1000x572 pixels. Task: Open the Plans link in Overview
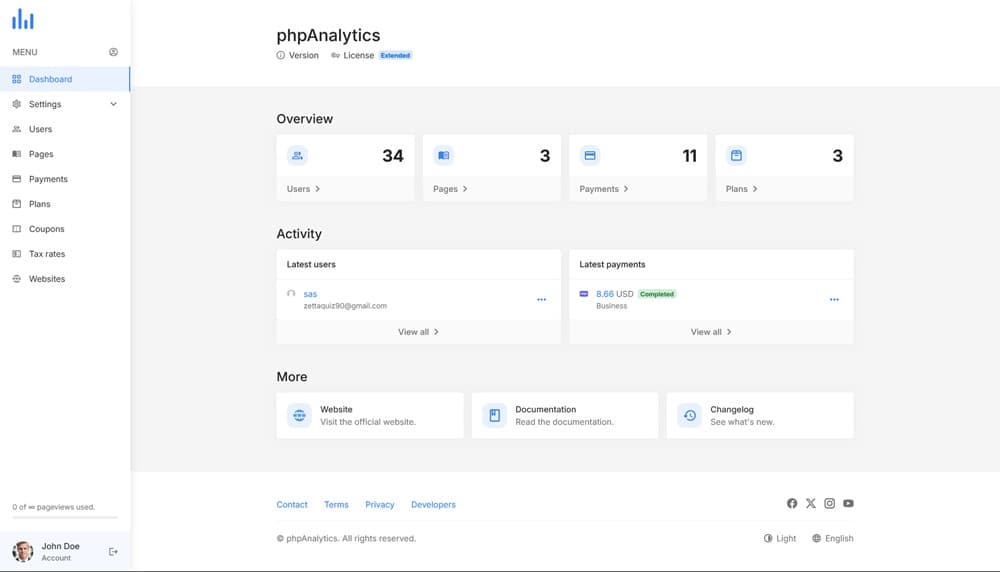tap(742, 189)
